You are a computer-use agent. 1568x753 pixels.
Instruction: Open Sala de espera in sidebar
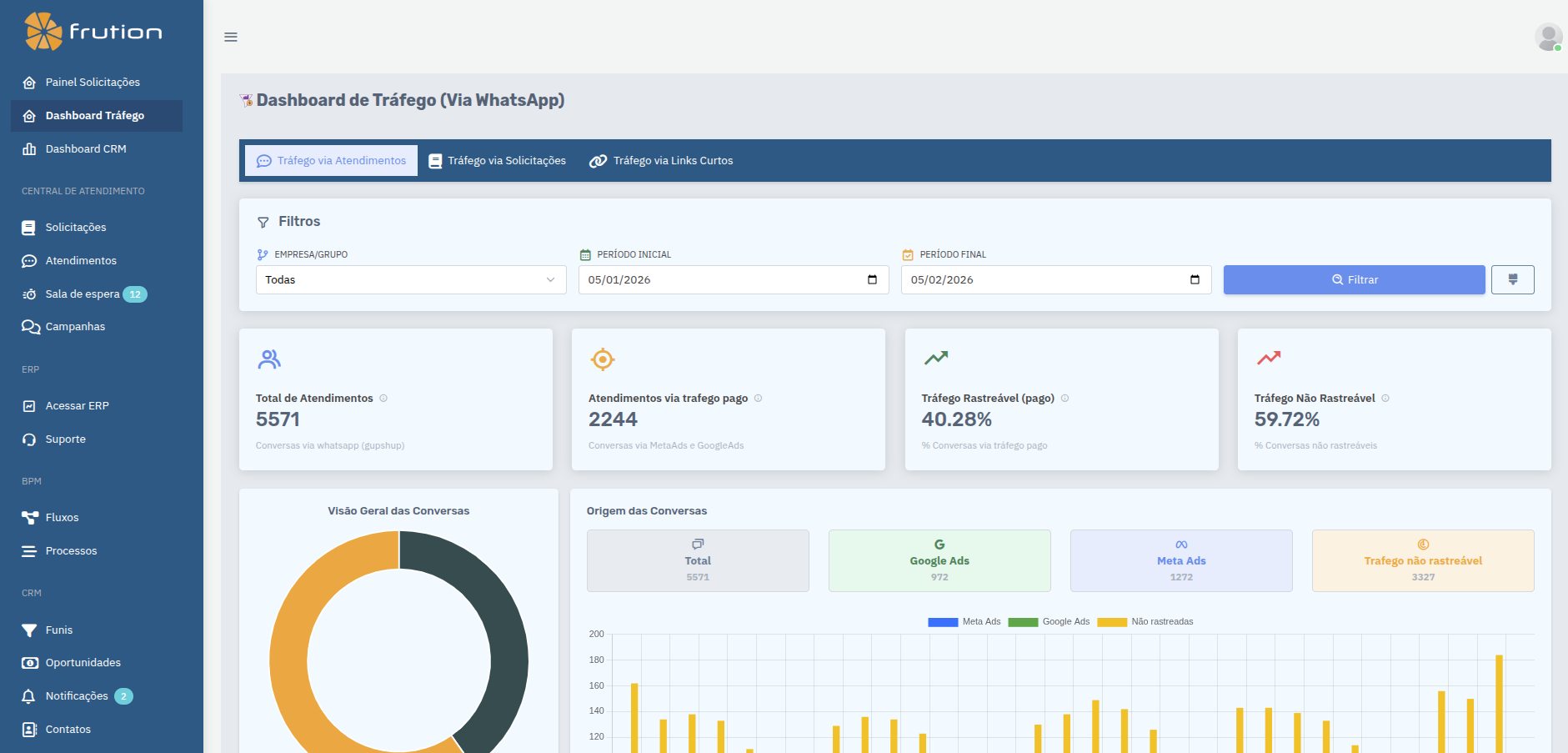83,294
